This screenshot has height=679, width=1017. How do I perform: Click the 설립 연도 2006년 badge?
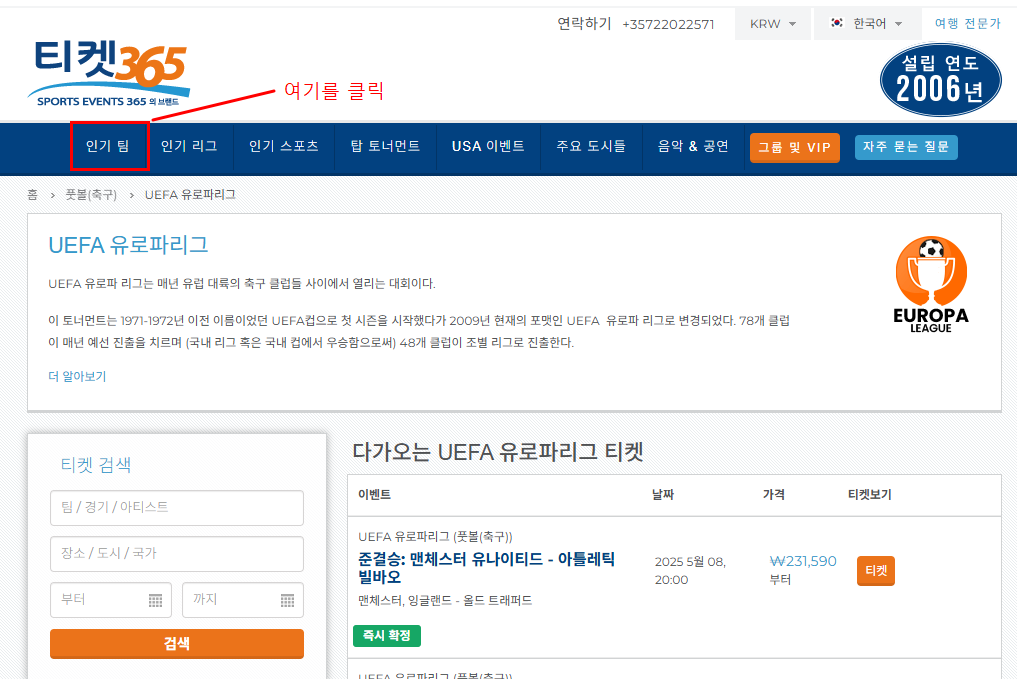940,80
